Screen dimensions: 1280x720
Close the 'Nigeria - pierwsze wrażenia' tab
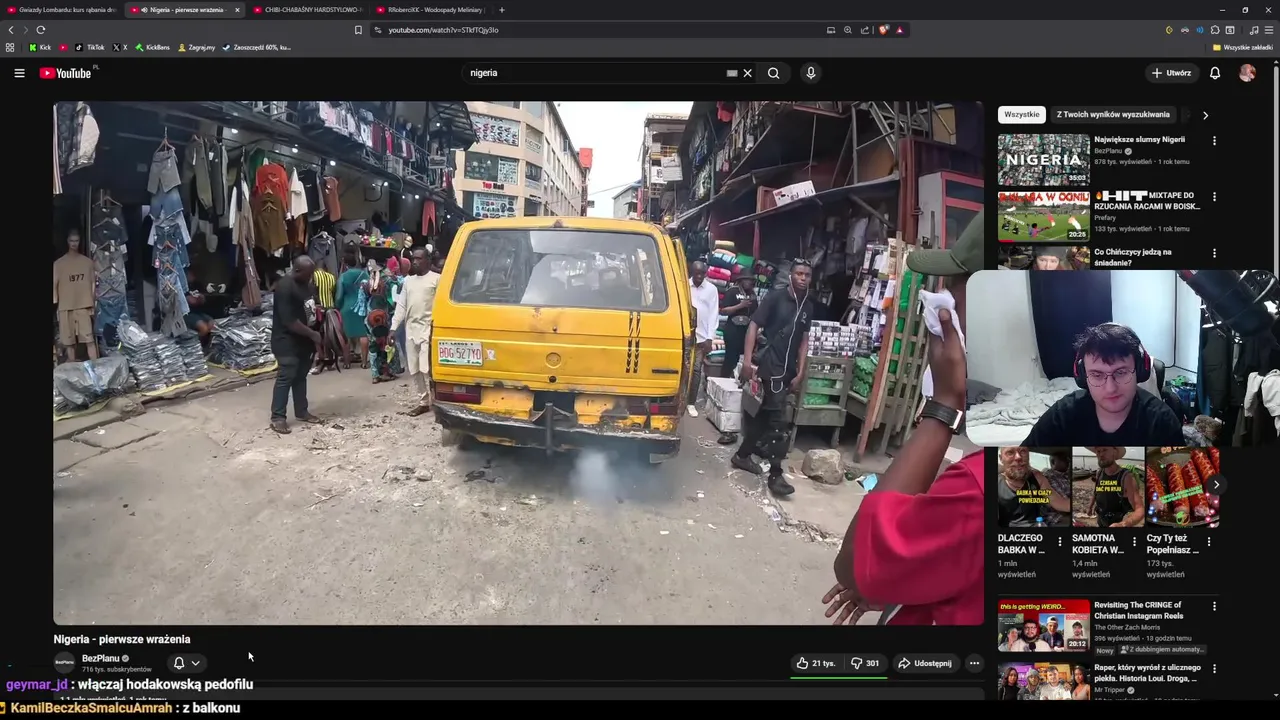pyautogui.click(x=237, y=10)
